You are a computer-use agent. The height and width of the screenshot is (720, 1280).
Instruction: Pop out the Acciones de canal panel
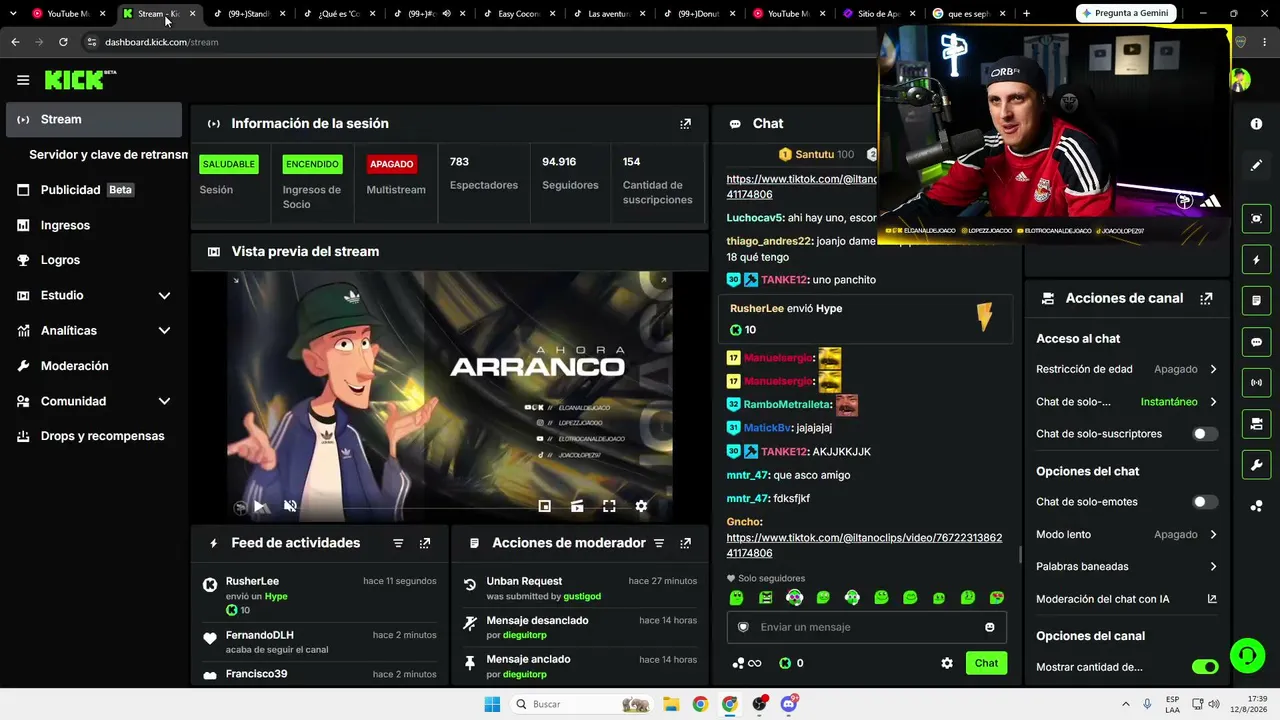pos(1206,298)
